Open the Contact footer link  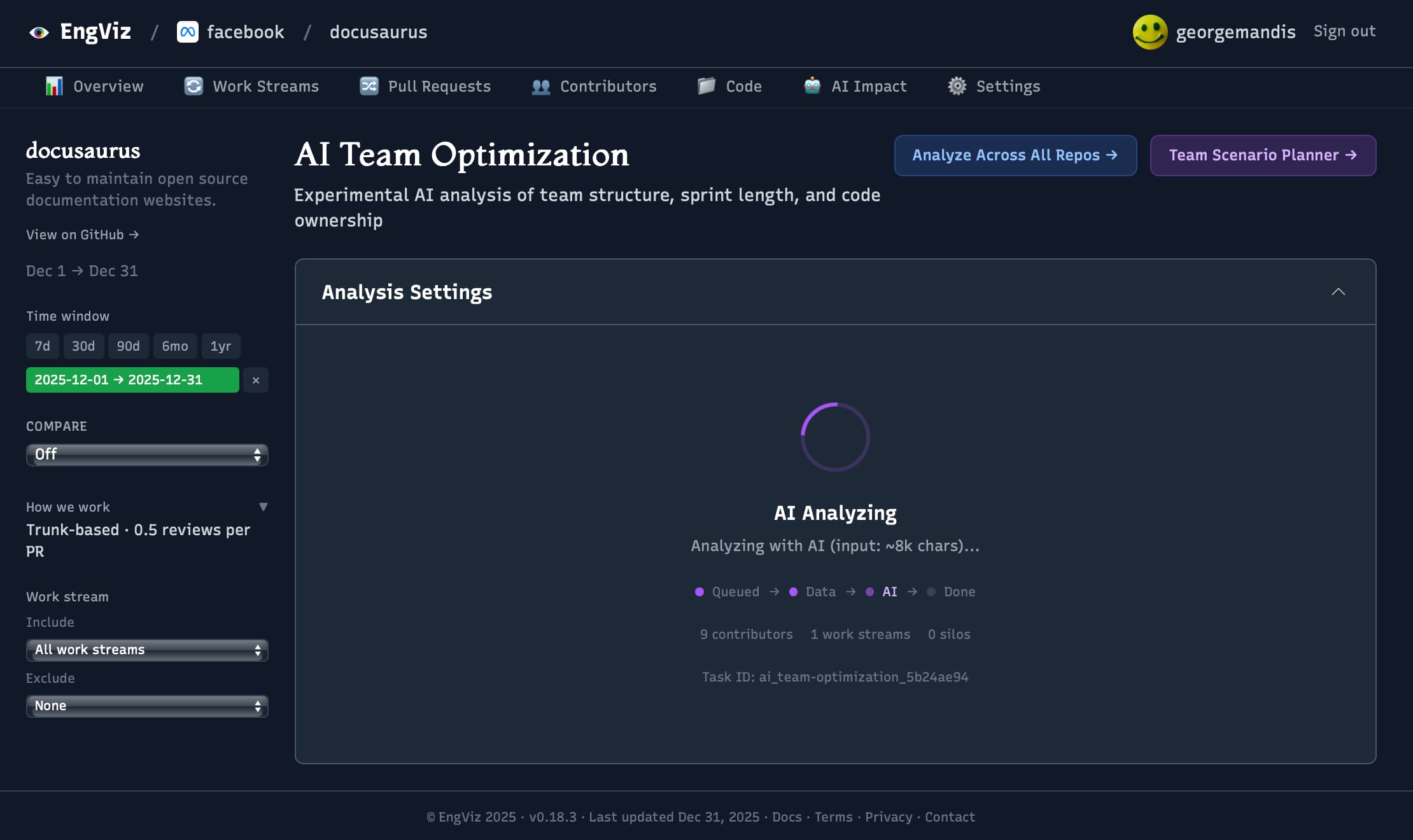tap(950, 817)
